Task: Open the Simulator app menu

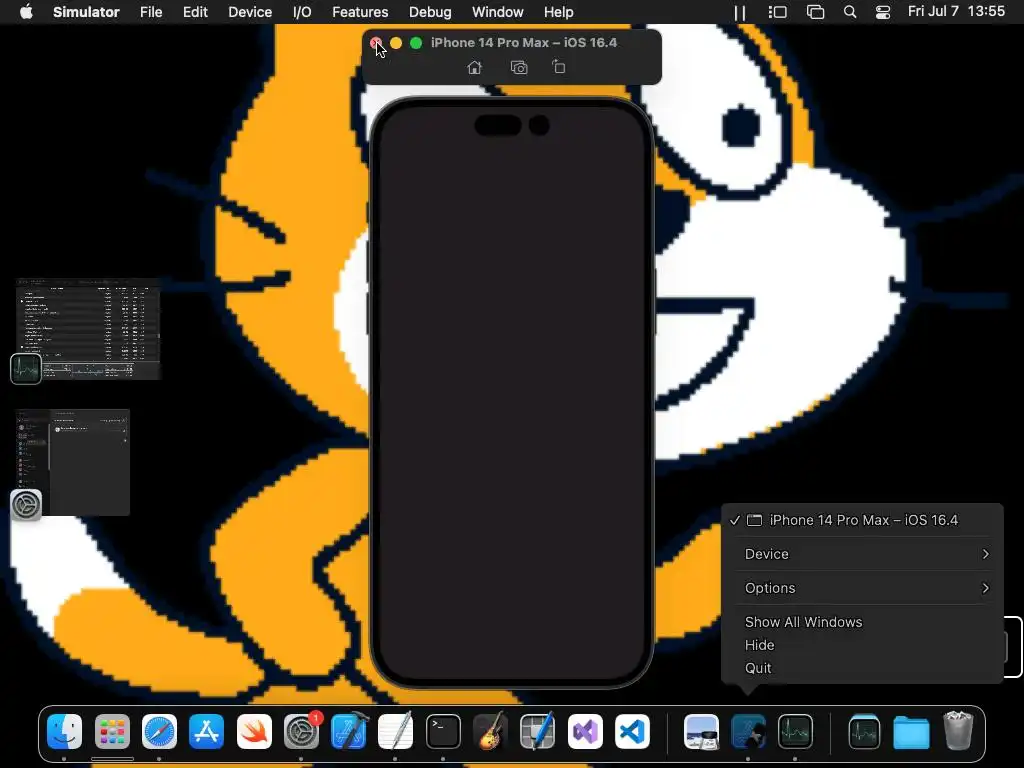Action: point(86,12)
